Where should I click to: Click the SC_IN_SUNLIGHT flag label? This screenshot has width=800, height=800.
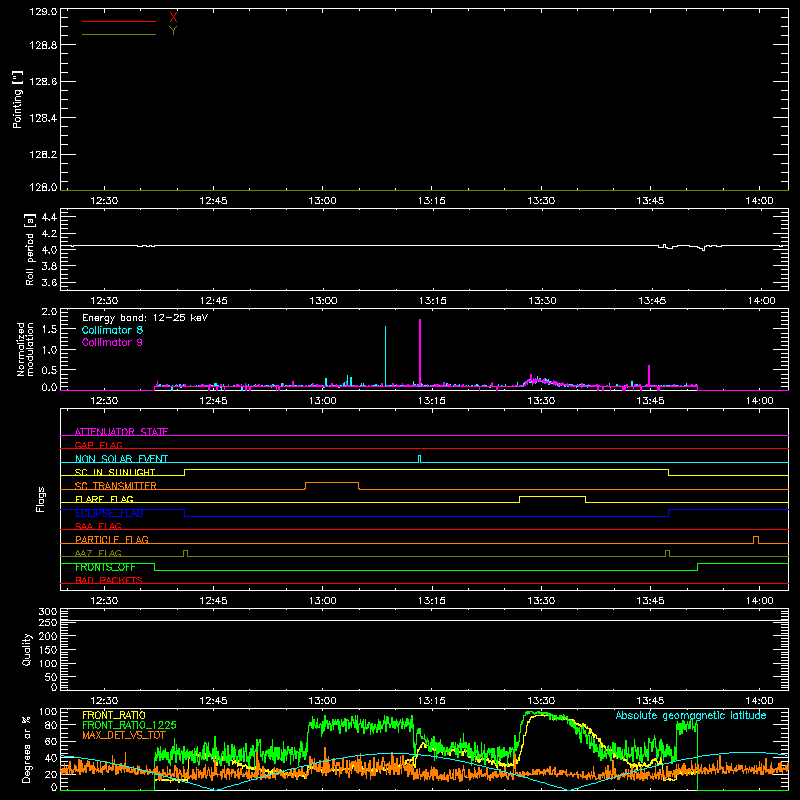click(x=115, y=472)
